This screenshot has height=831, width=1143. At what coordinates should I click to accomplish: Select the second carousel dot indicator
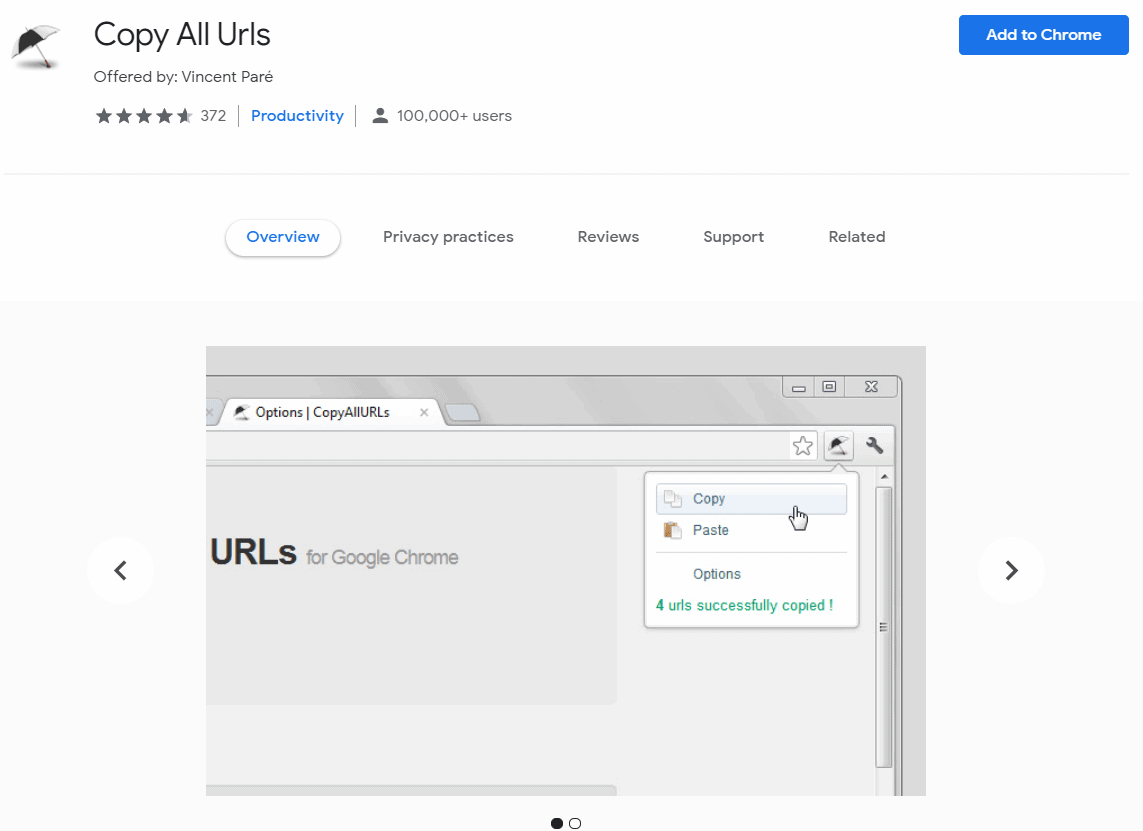[575, 823]
